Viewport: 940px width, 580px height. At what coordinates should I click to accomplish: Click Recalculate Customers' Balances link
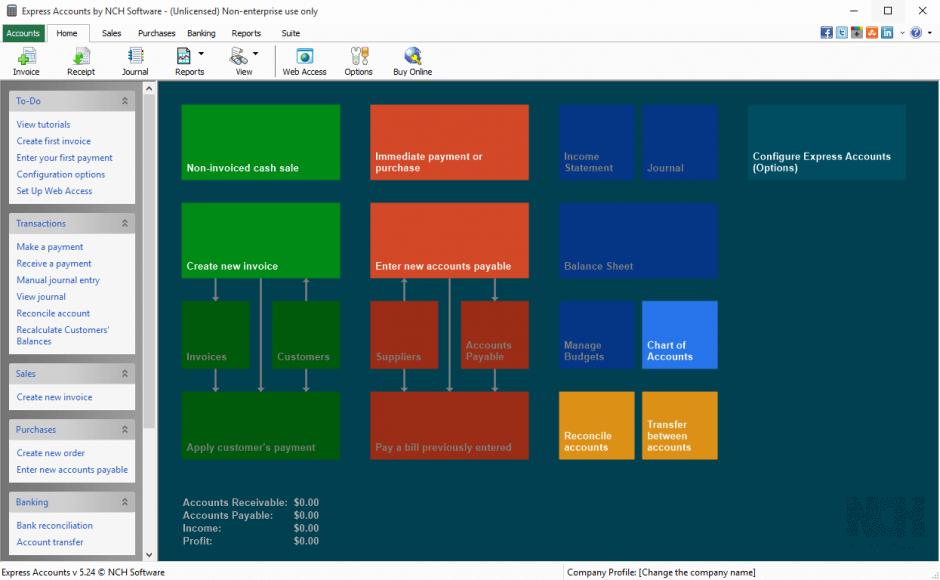(x=63, y=335)
